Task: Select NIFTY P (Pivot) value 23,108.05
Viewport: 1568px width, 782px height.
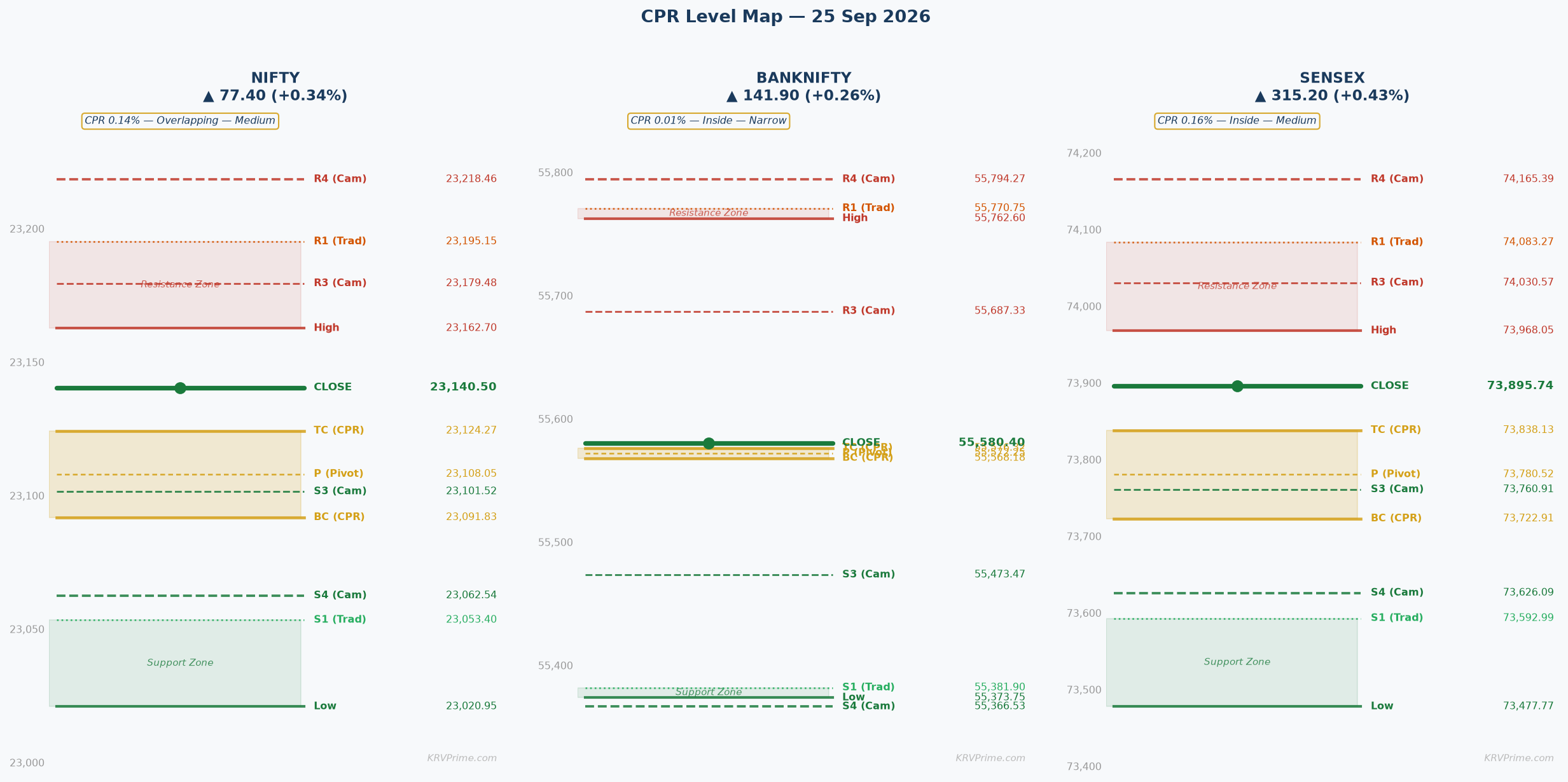Action: [471, 474]
